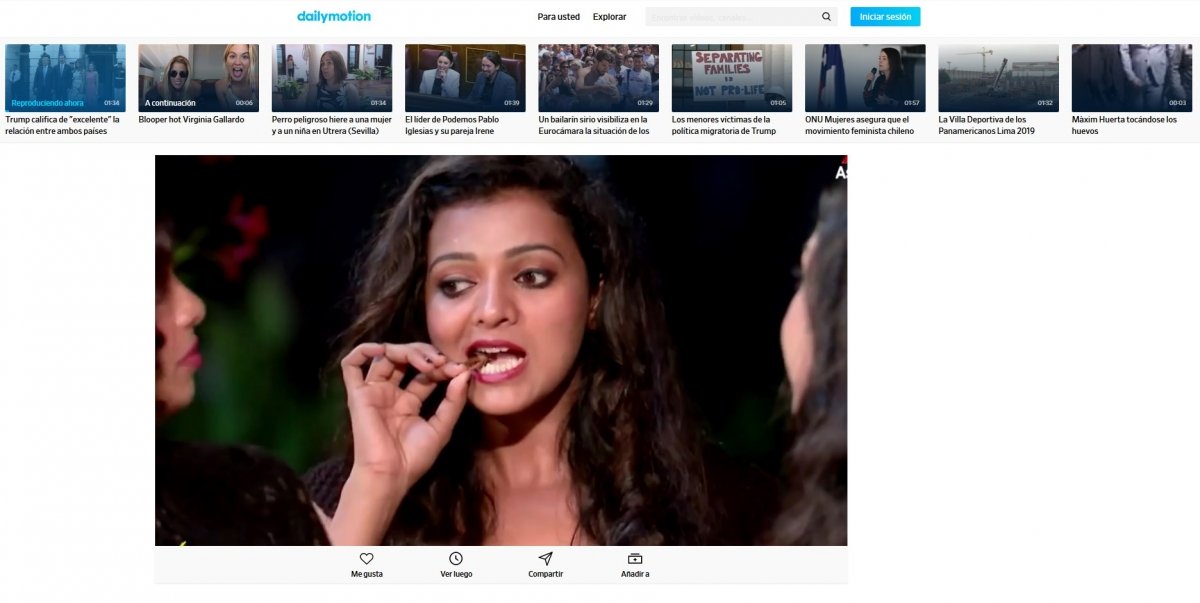The width and height of the screenshot is (1200, 603).
Task: Open the Trump califica de excelente thumbnail
Action: tap(65, 77)
